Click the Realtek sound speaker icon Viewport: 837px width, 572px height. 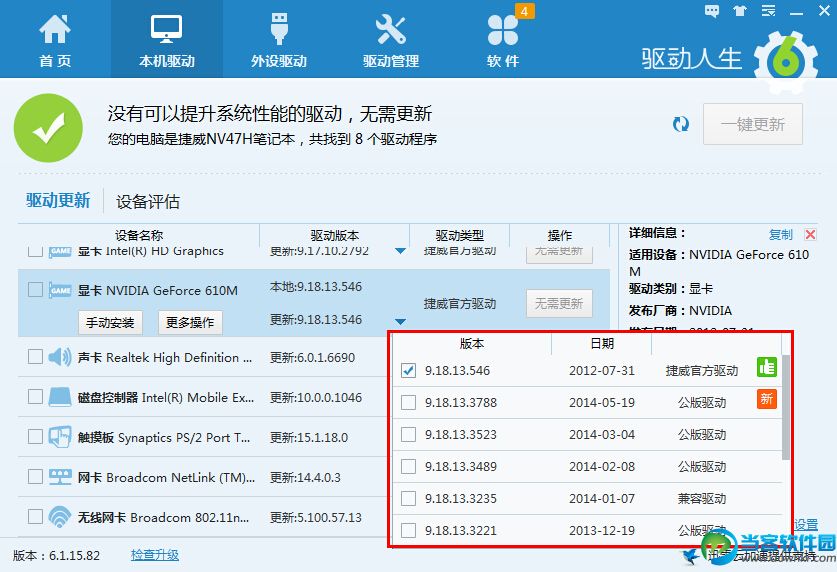click(x=60, y=356)
